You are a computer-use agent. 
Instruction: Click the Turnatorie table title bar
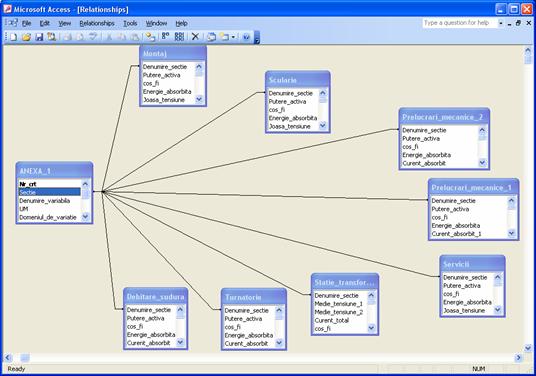coord(254,297)
